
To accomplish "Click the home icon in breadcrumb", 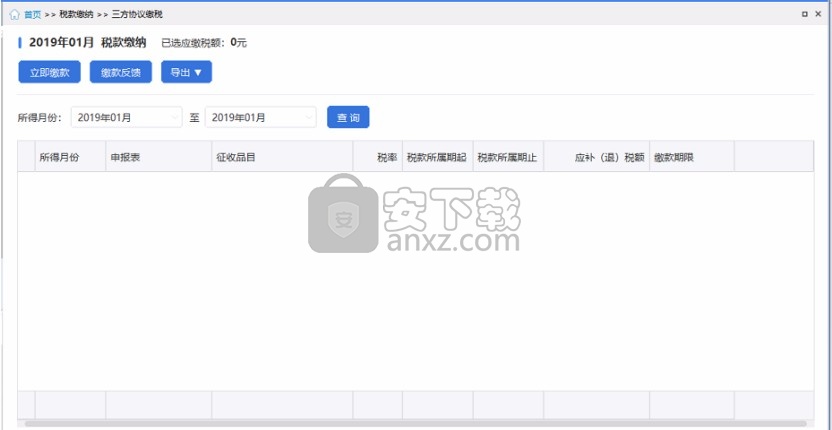I will coord(14,14).
